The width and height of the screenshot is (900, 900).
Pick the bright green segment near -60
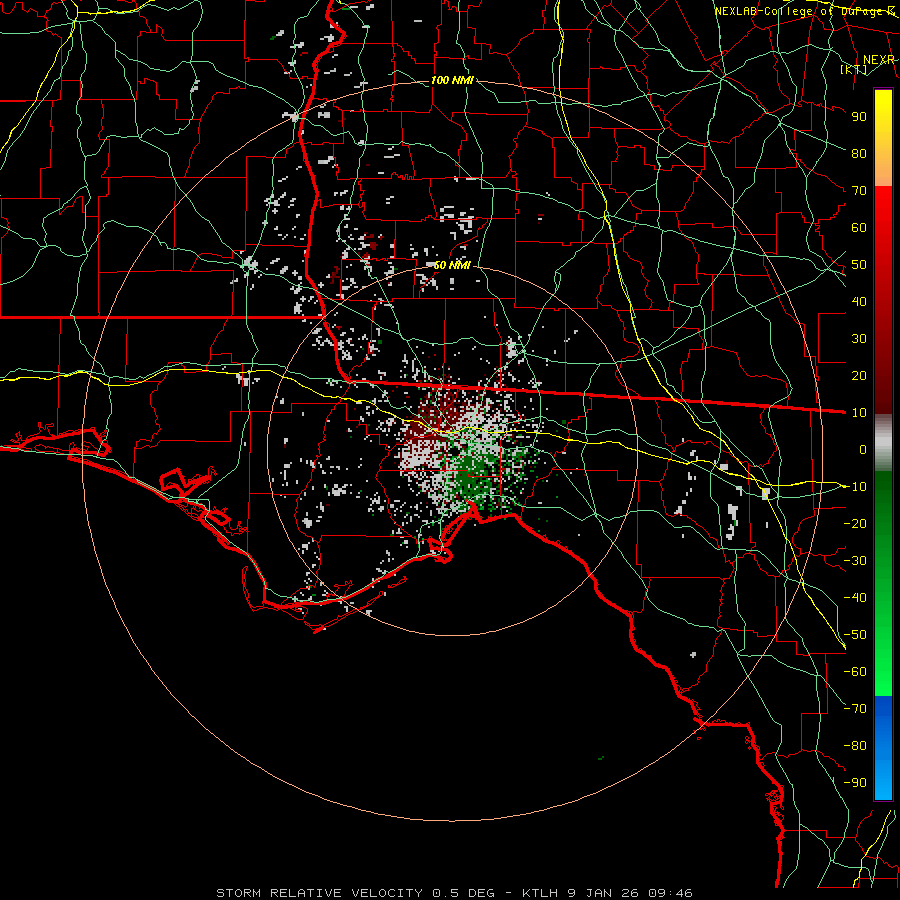883,674
